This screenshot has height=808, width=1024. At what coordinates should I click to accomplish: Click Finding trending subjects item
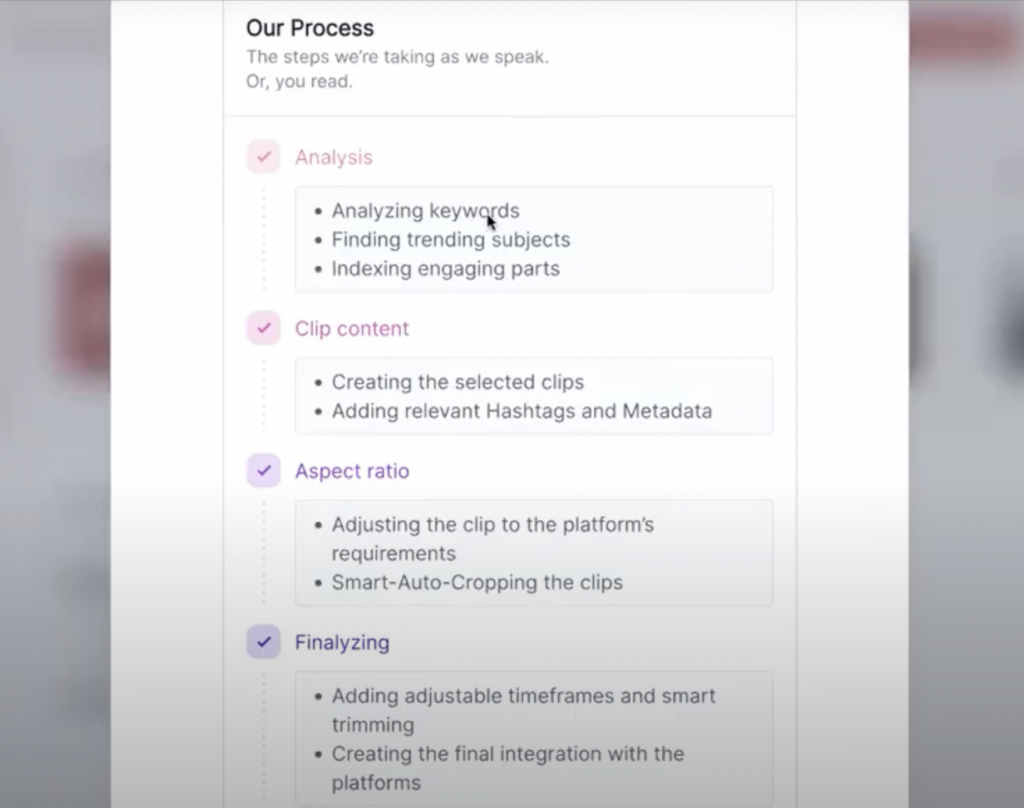coord(451,240)
